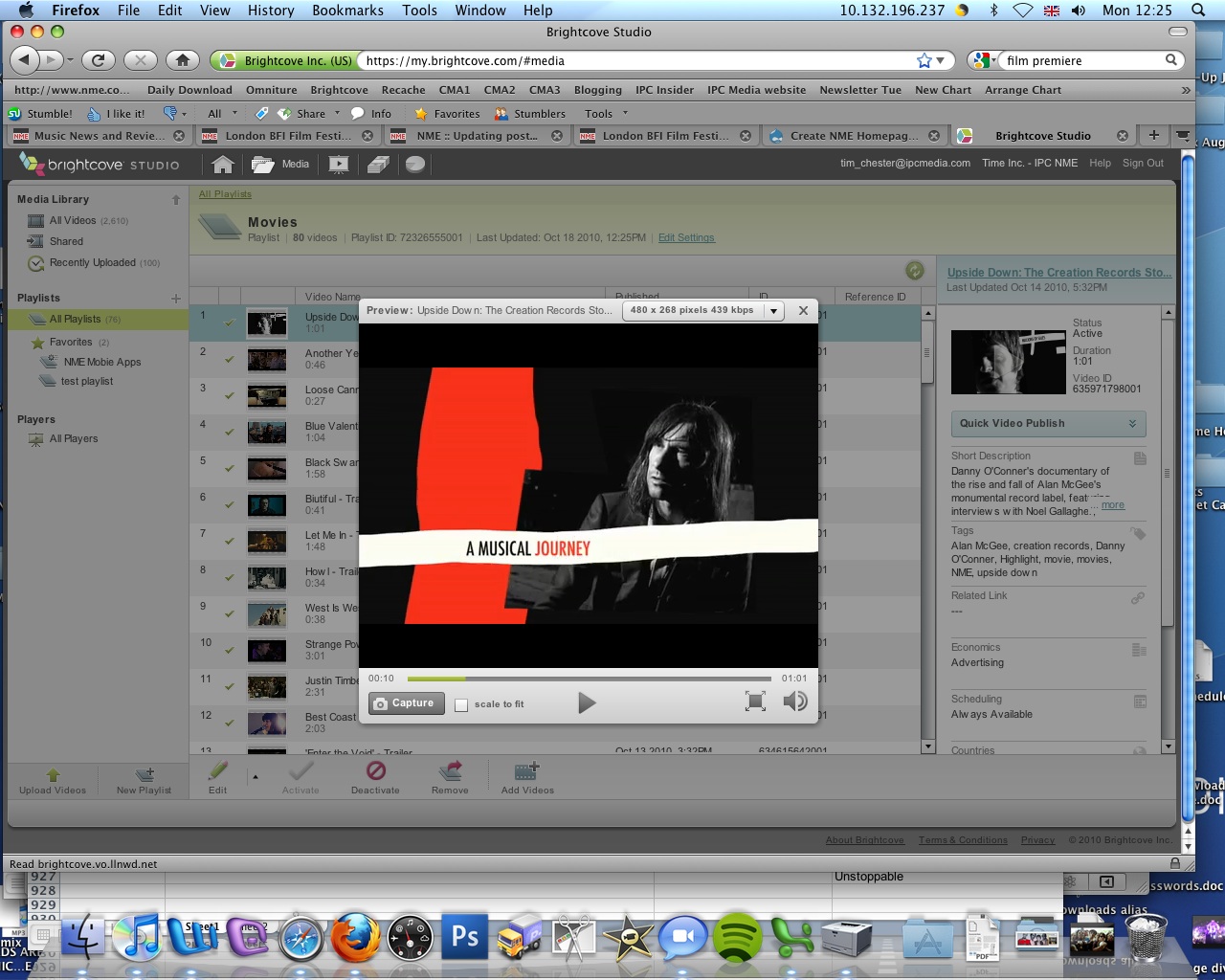This screenshot has width=1225, height=980.
Task: Select Recently Uploaded in Media Library
Action: 94,263
